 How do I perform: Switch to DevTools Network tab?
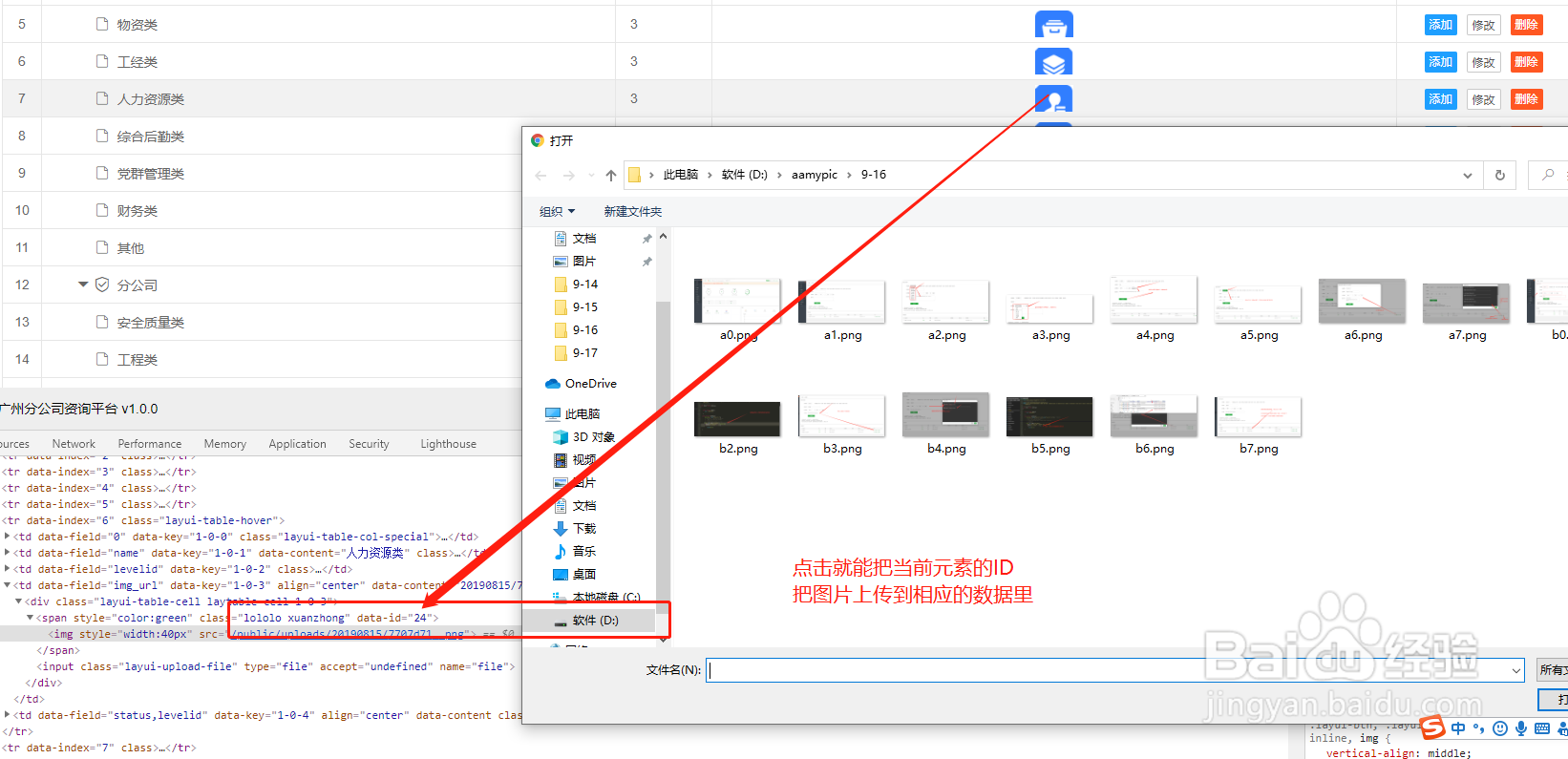(74, 444)
